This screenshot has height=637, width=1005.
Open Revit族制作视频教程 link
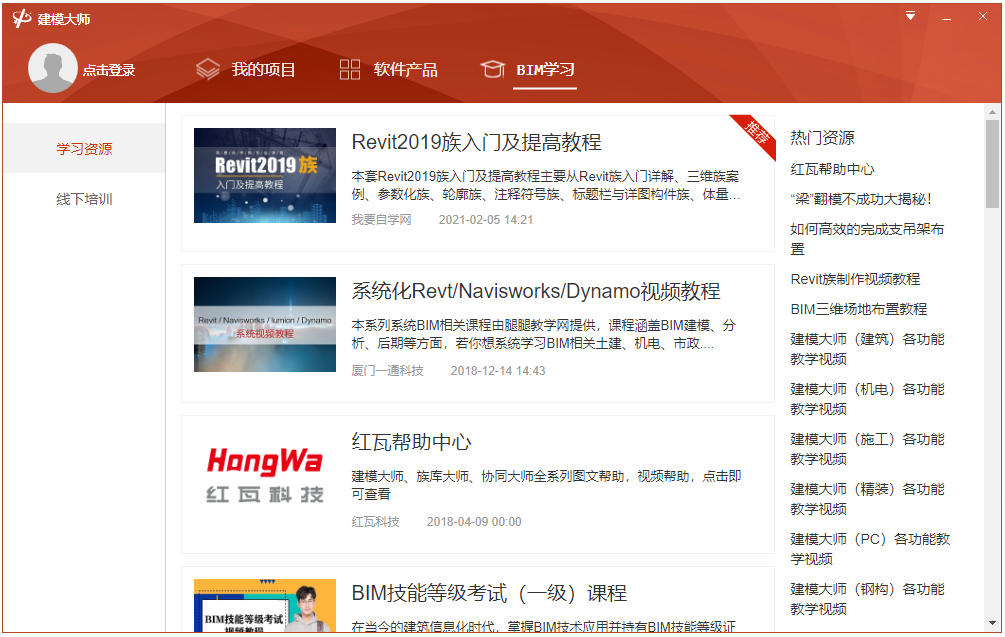tap(855, 279)
